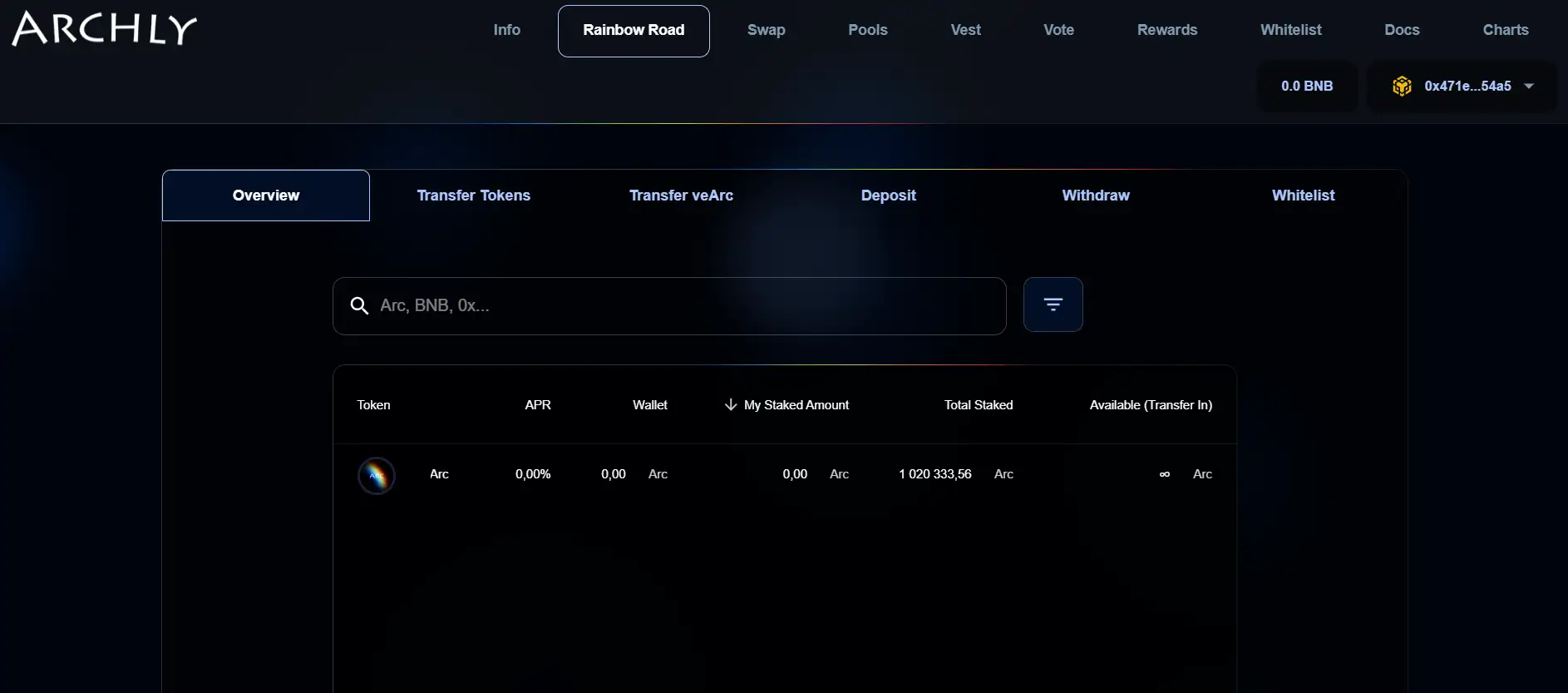Expand the wallet address dropdown arrow

click(1529, 87)
